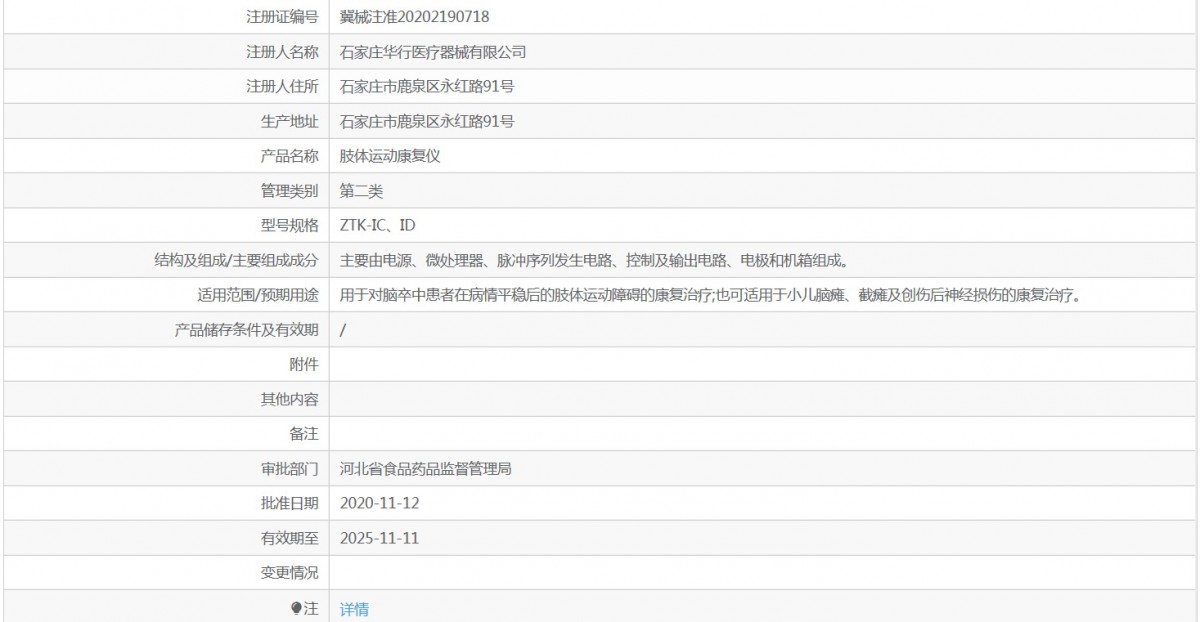Viewport: 1200px width, 622px height.
Task: Click the 产品名称 label
Action: click(289, 156)
